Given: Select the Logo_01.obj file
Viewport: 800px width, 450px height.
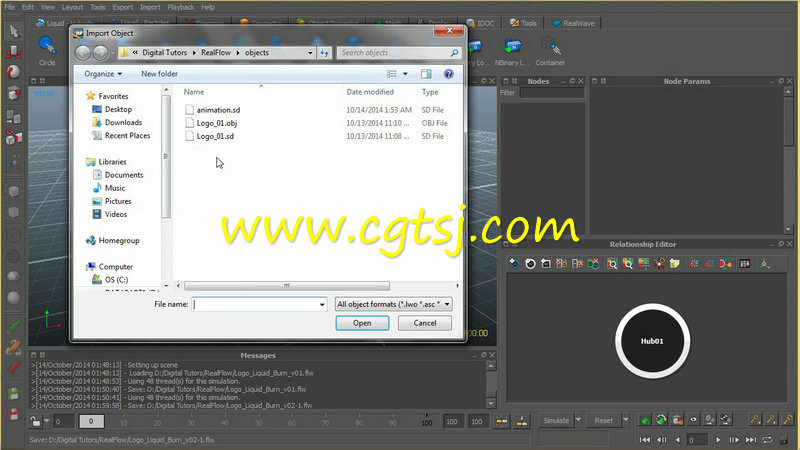Looking at the screenshot, I should pos(217,123).
